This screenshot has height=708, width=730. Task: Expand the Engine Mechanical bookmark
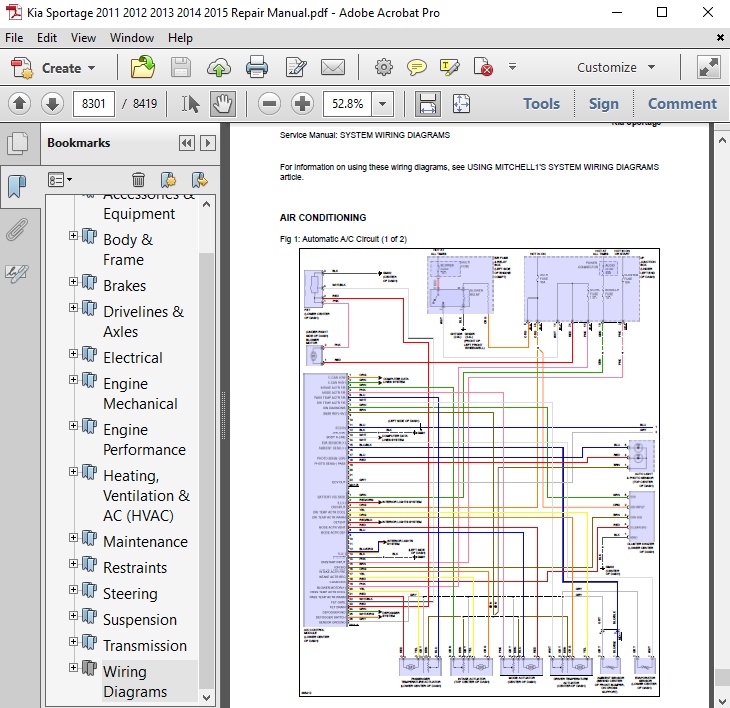click(73, 380)
